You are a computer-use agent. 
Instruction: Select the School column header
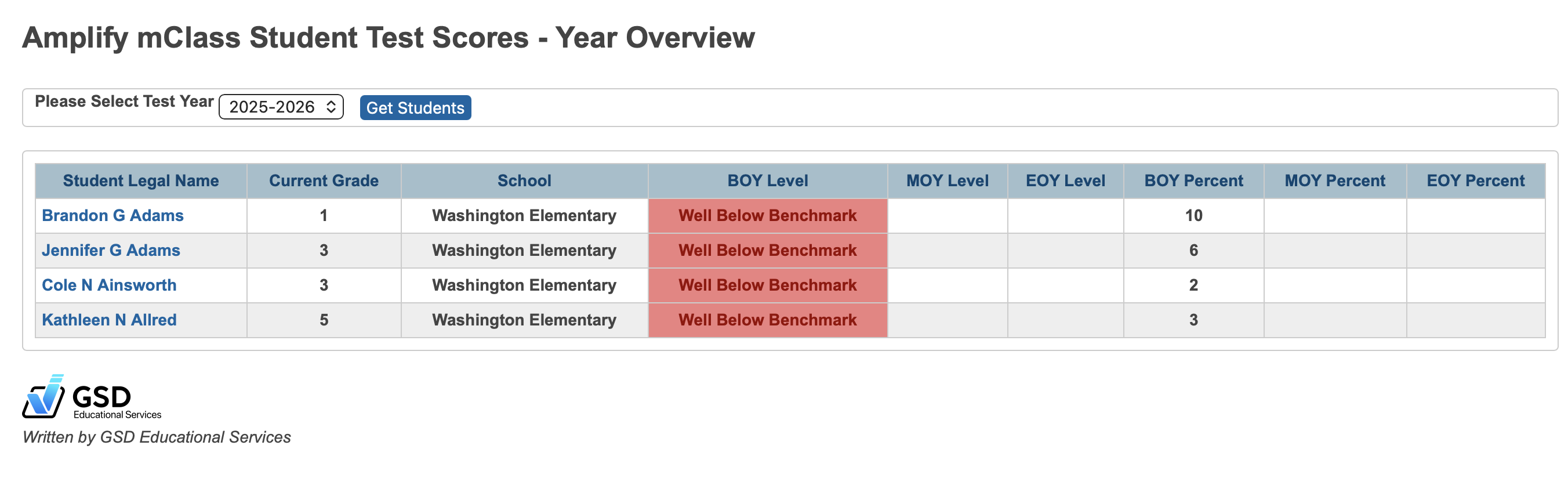[x=524, y=180]
